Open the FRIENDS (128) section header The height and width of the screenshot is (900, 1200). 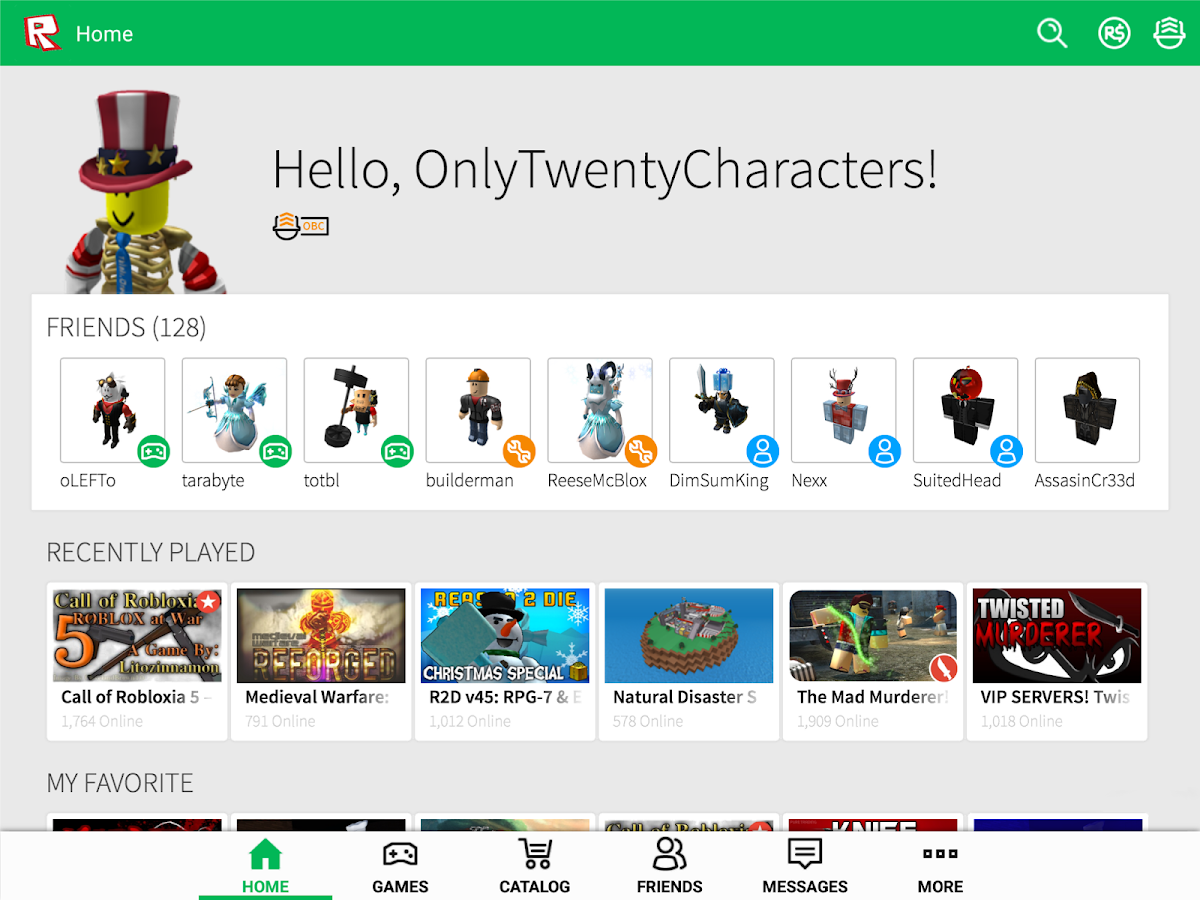(x=126, y=327)
